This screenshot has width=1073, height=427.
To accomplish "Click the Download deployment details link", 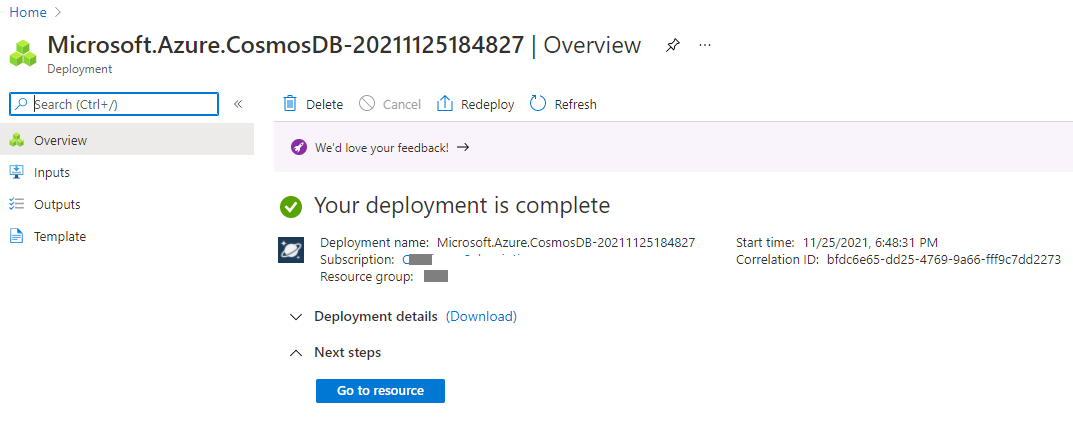I will (x=481, y=317).
